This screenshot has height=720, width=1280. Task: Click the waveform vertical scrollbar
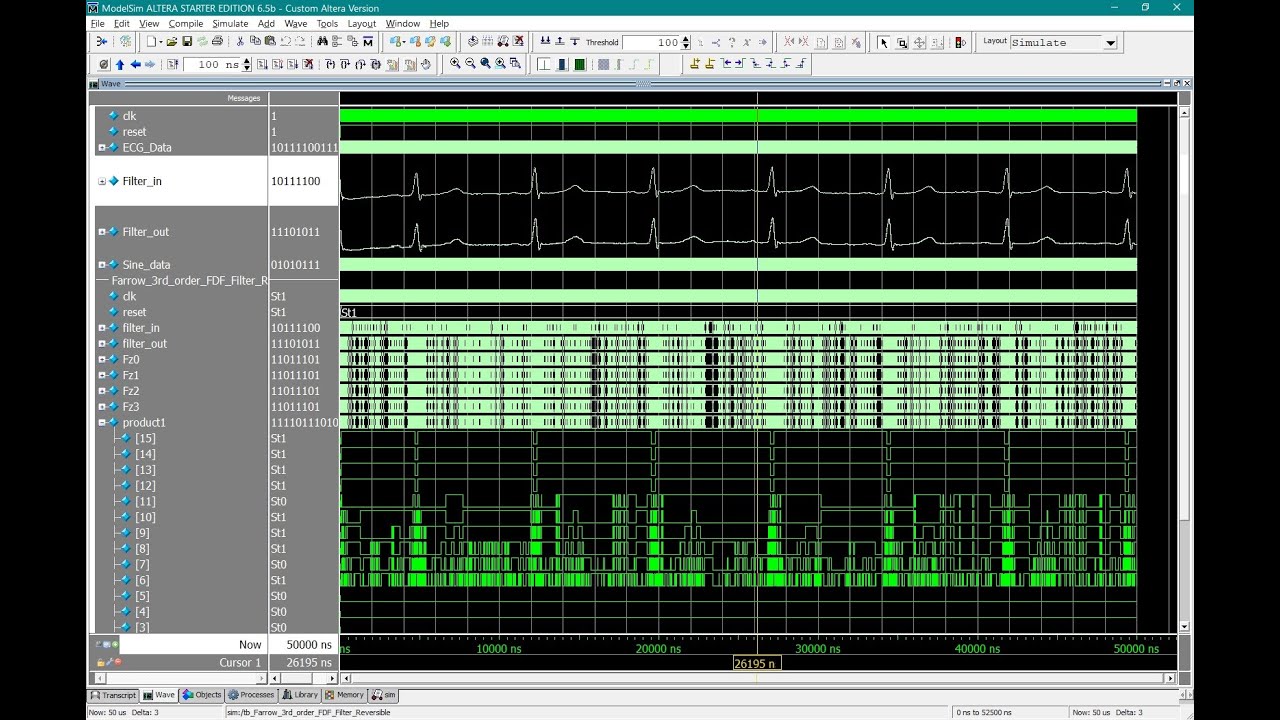[x=1185, y=368]
